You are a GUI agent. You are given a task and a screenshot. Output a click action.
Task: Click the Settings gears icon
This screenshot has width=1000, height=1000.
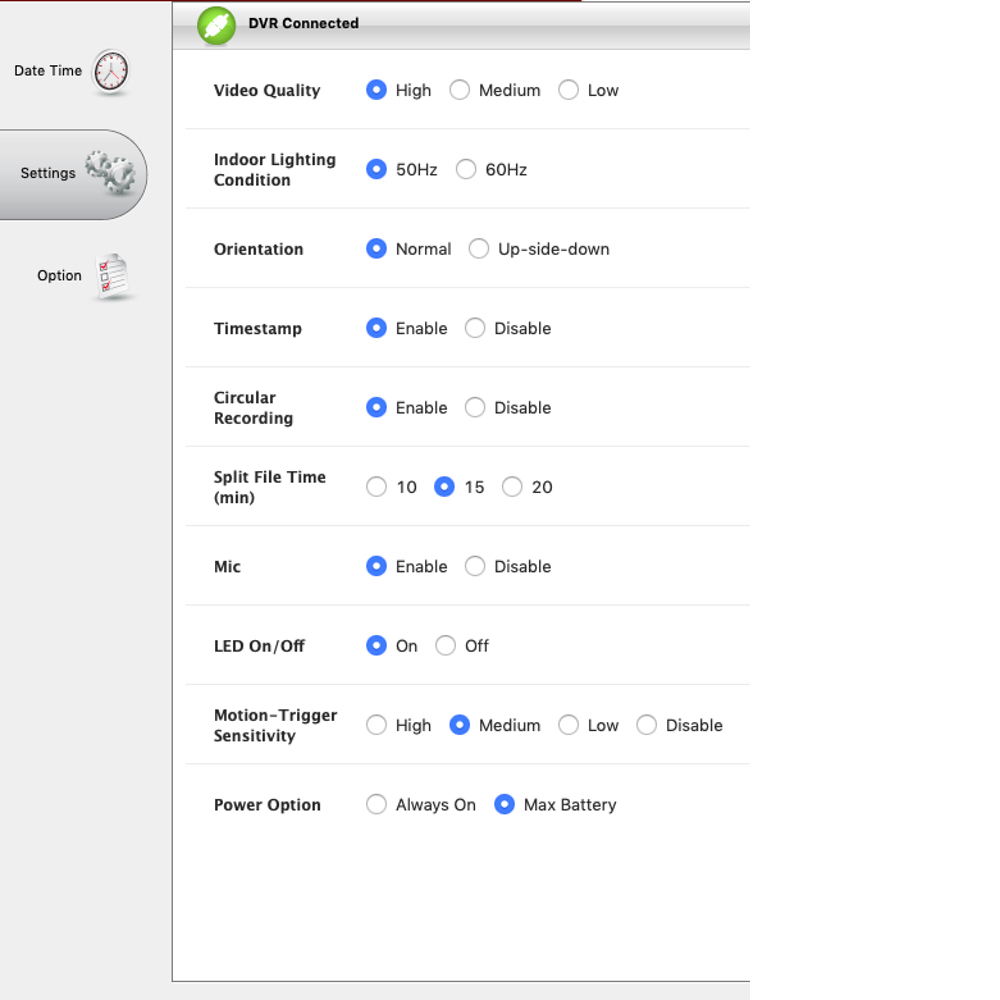(x=110, y=172)
